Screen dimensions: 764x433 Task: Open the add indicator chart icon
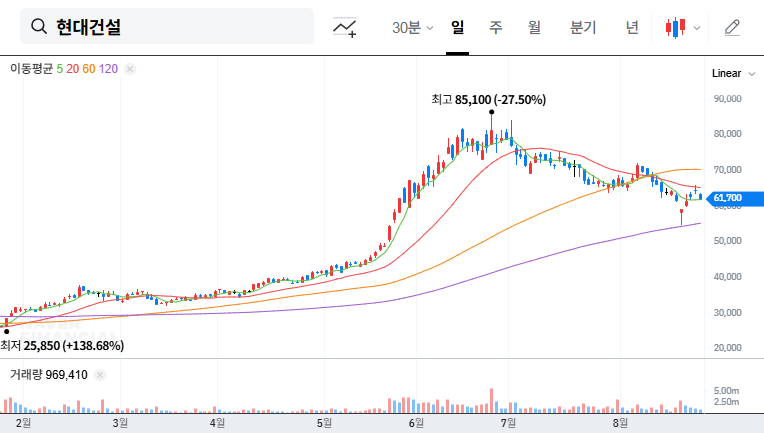(344, 27)
